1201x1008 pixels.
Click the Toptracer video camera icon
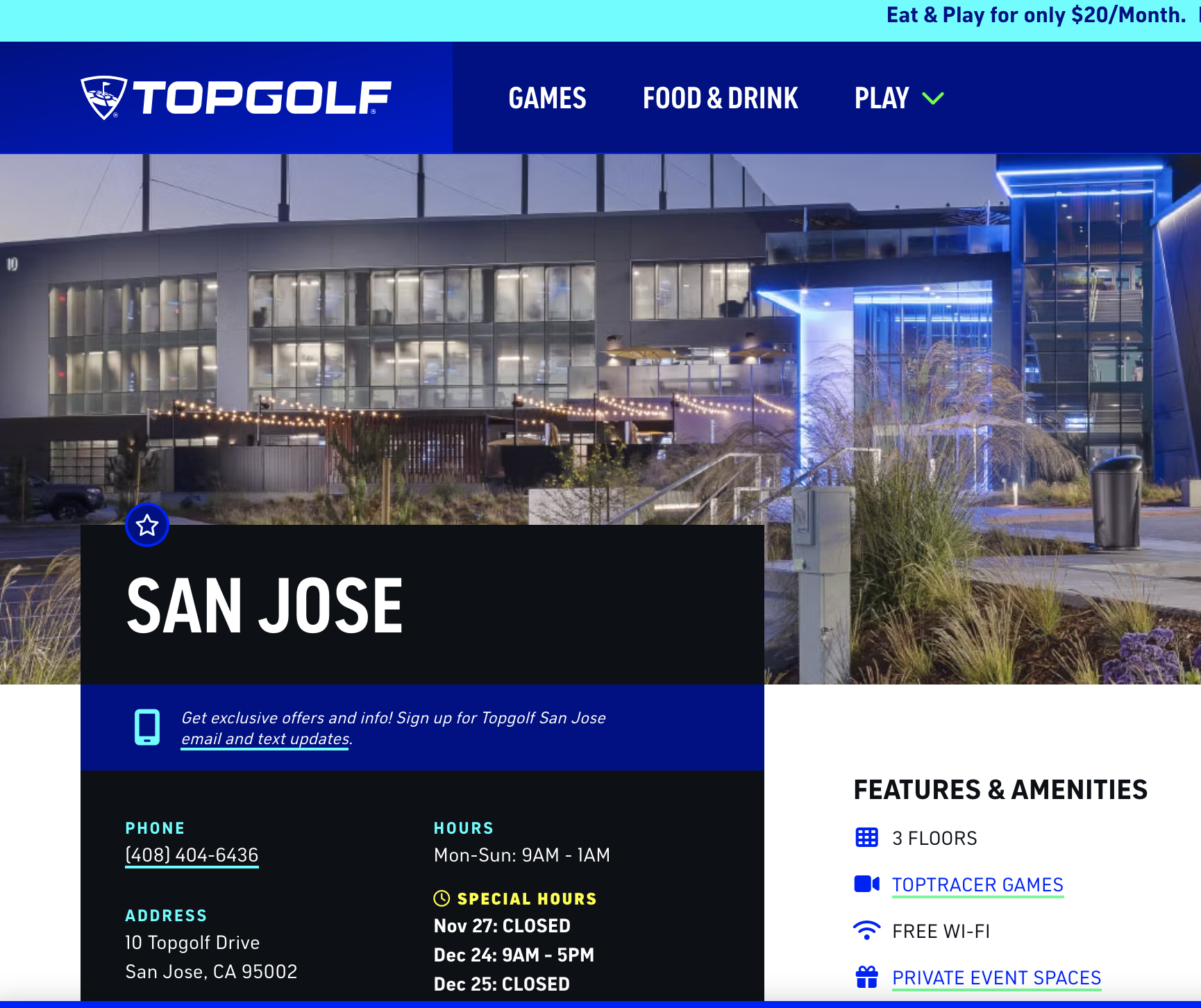pos(866,884)
